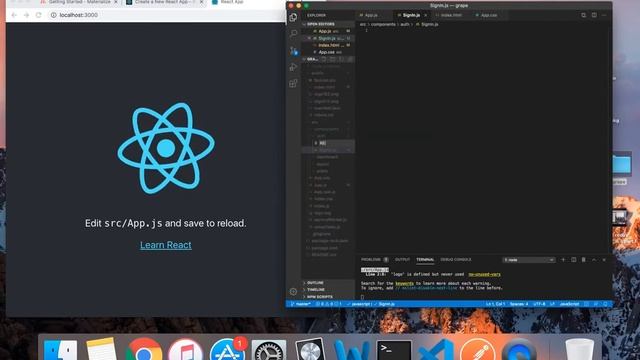Click the components breadcrumb segment
The width and height of the screenshot is (640, 360).
tap(383, 24)
